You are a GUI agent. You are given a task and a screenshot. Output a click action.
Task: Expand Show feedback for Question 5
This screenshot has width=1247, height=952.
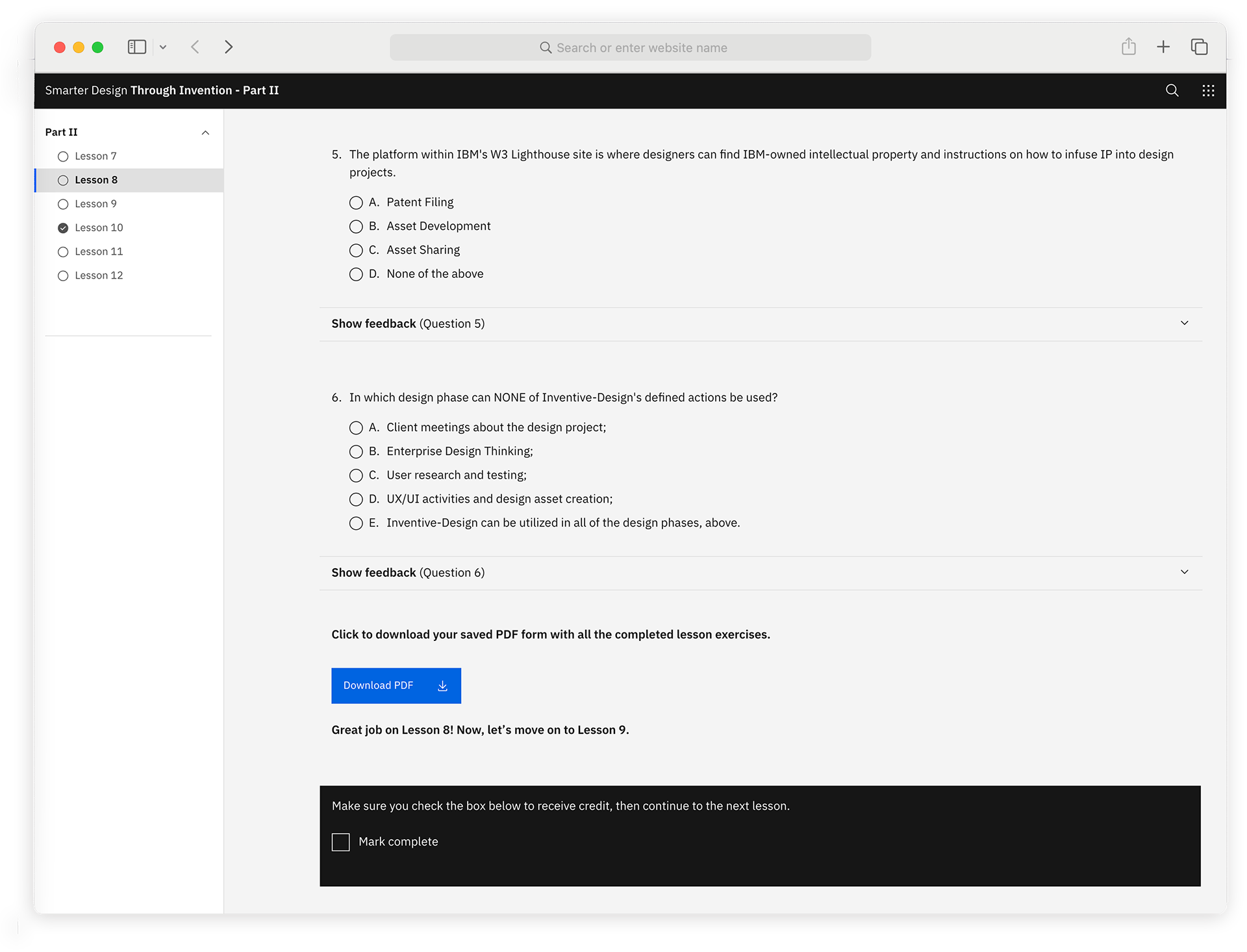[x=761, y=324]
